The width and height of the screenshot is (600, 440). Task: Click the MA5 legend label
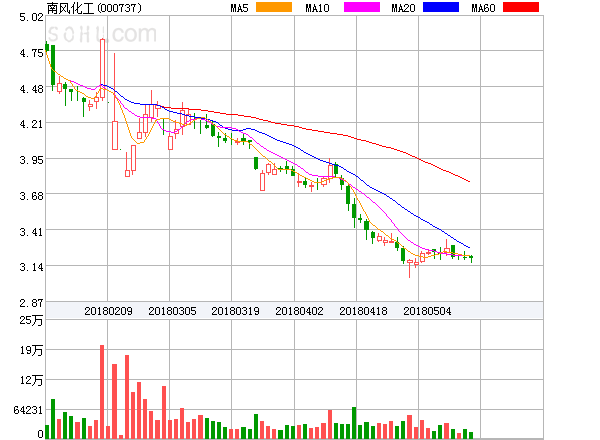coord(239,8)
